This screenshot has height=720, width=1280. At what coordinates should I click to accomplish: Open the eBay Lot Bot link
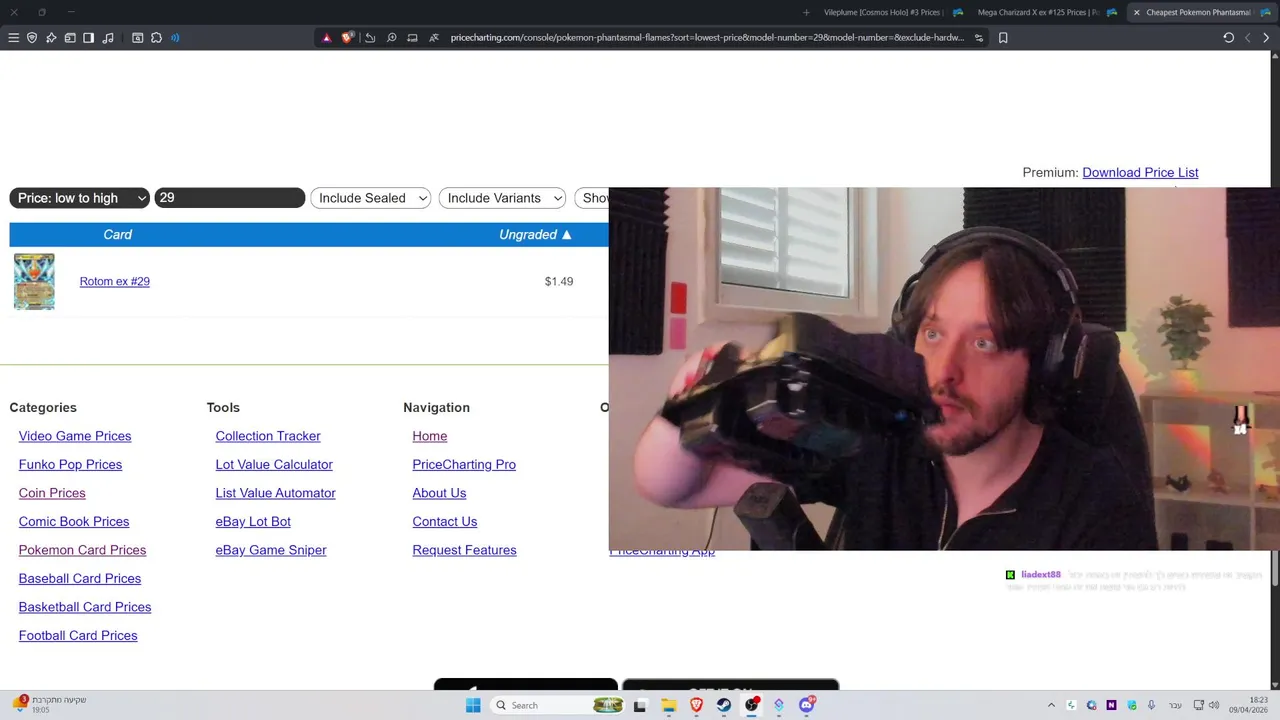[253, 522]
